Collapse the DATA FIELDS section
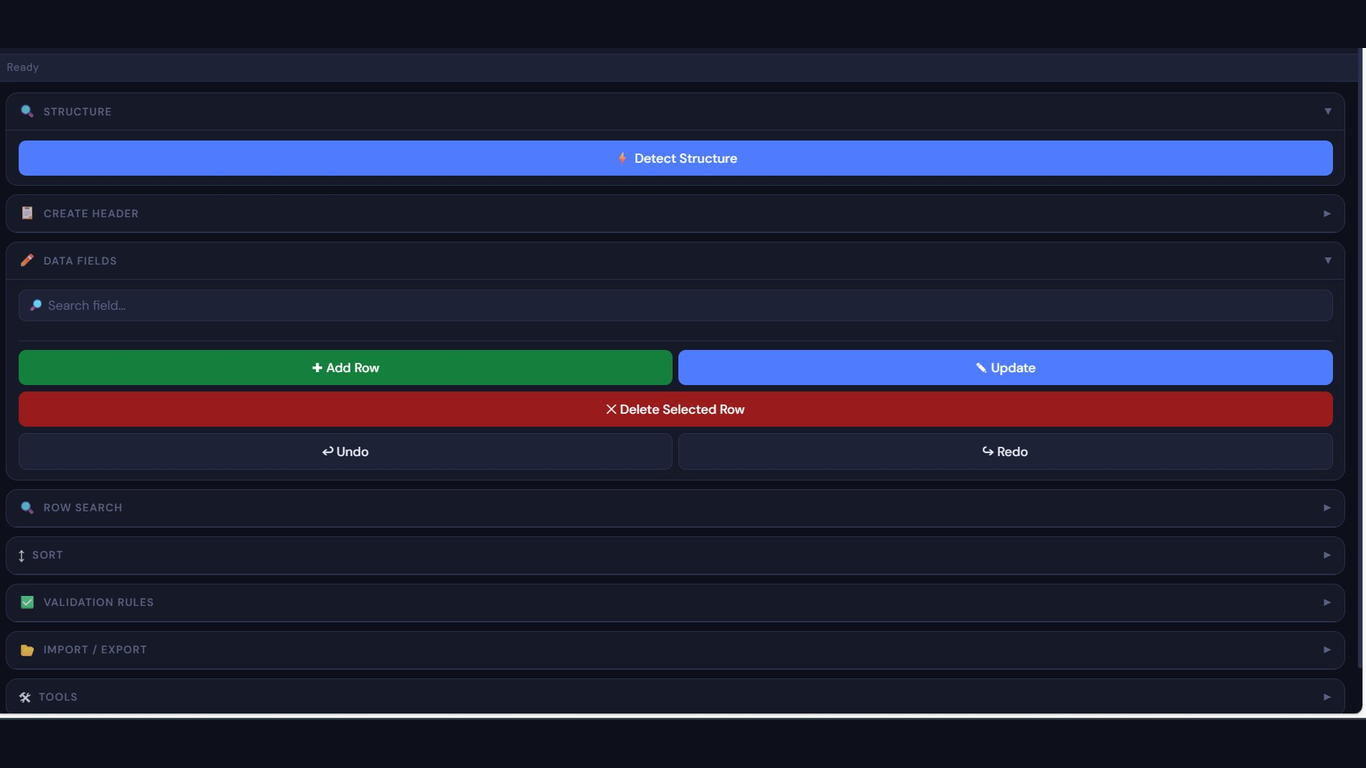 pos(1328,260)
